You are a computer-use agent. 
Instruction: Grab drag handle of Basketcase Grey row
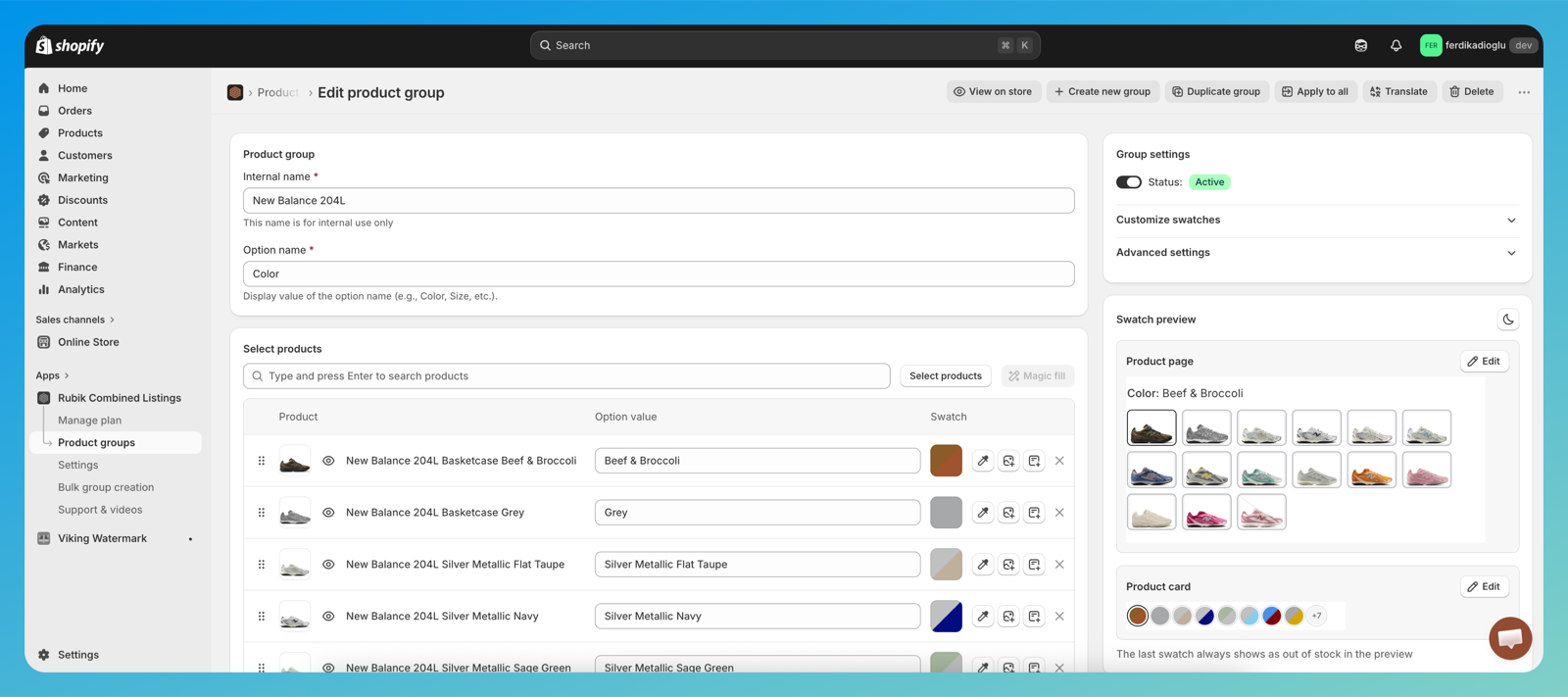pyautogui.click(x=262, y=513)
